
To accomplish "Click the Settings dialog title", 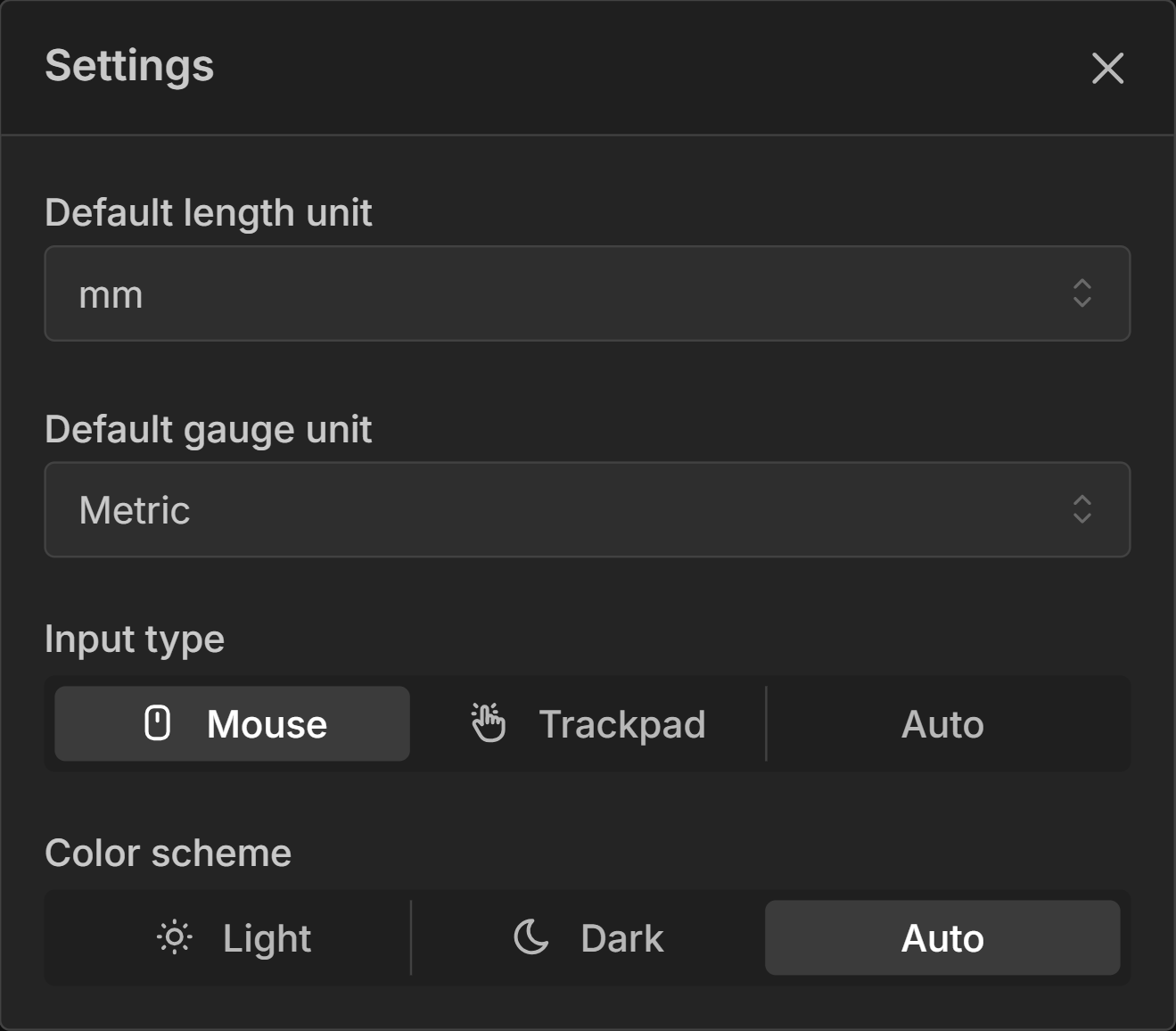I will 130,66.
